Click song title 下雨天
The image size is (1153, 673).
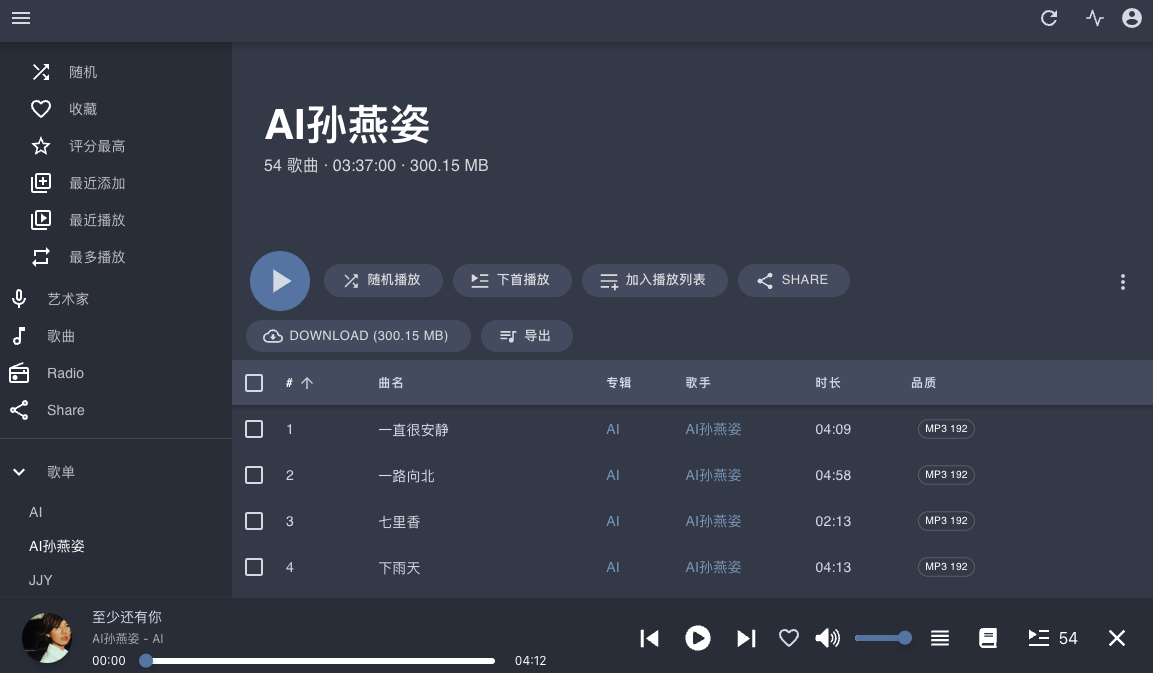pyautogui.click(x=399, y=568)
